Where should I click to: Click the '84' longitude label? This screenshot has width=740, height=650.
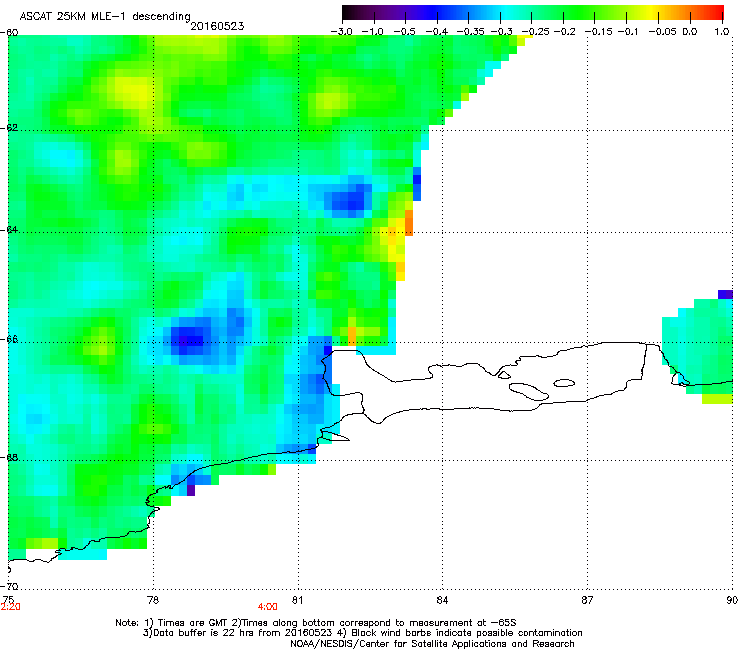pyautogui.click(x=442, y=600)
